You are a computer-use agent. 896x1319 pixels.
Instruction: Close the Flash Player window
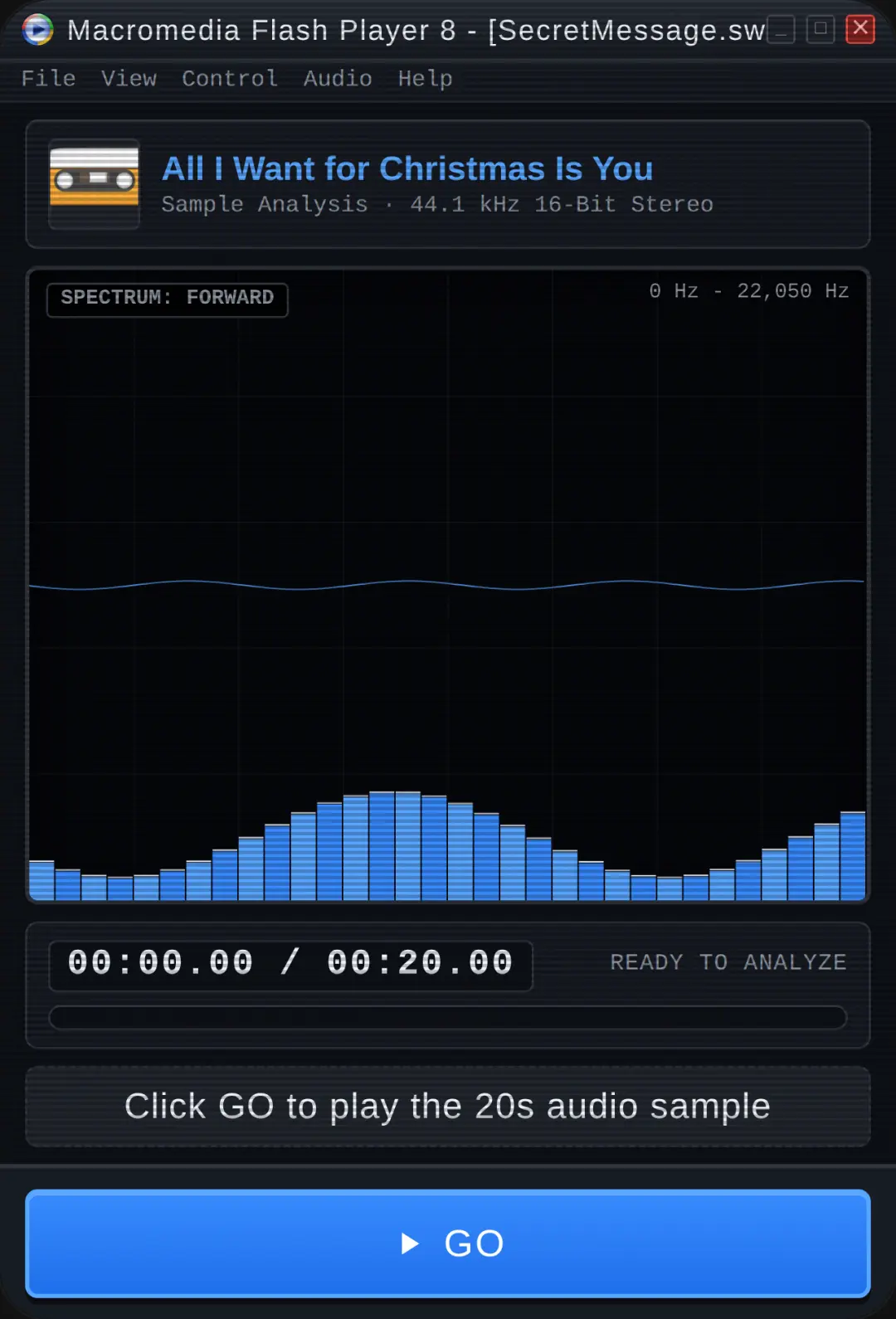click(x=860, y=30)
